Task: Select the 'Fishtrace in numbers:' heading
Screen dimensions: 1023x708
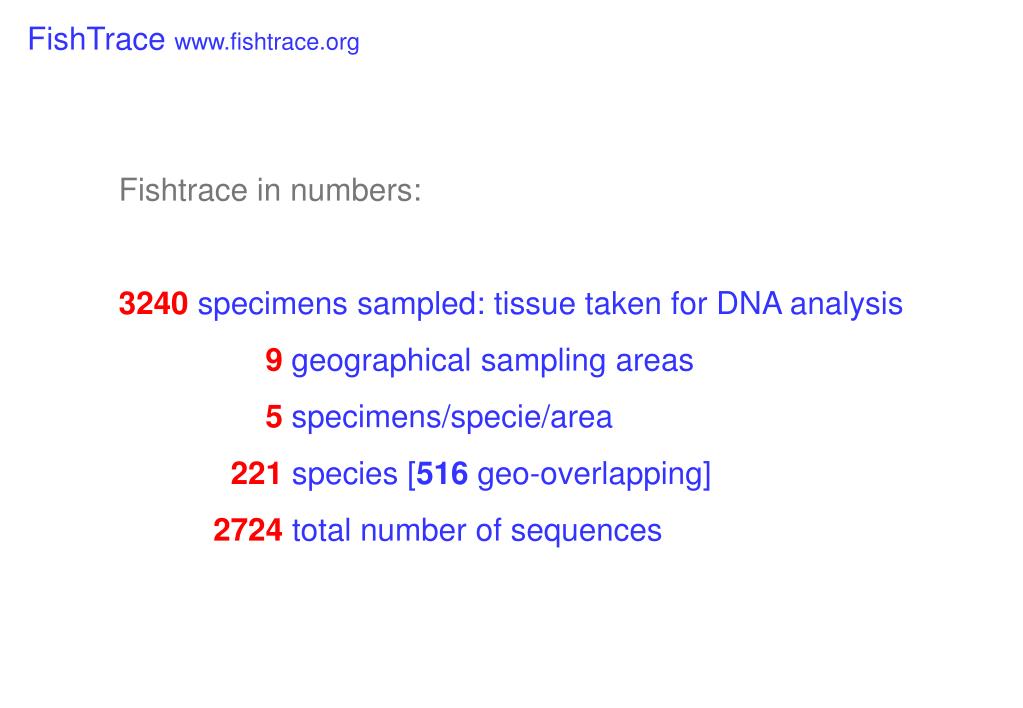Action: coord(270,191)
